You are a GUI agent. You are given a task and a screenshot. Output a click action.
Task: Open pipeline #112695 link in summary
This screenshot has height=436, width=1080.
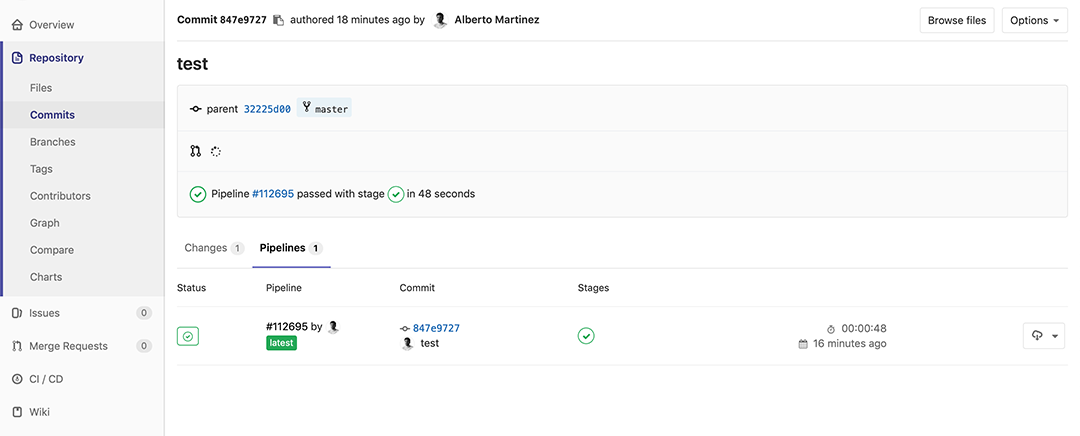(273, 194)
